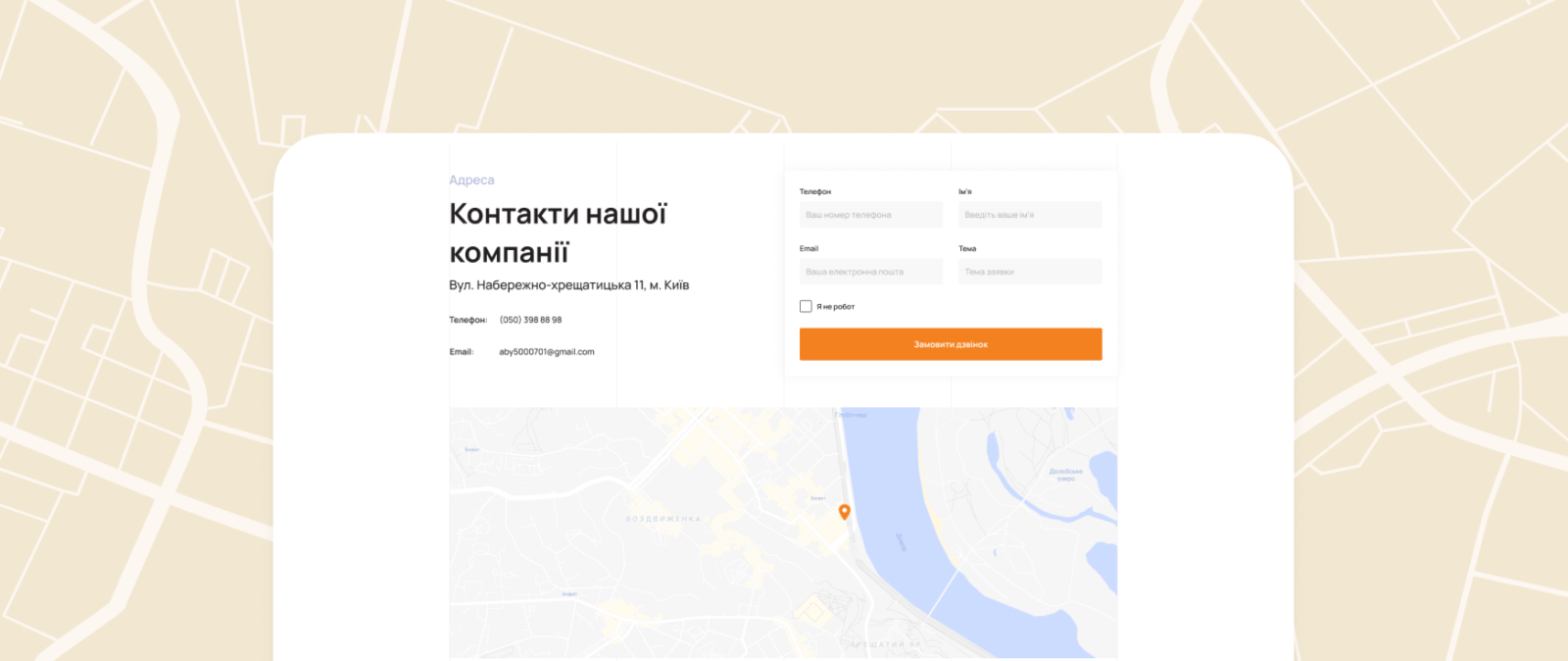Select the "Ваша електронна пошта" input
The image size is (1568, 661).
(x=870, y=272)
